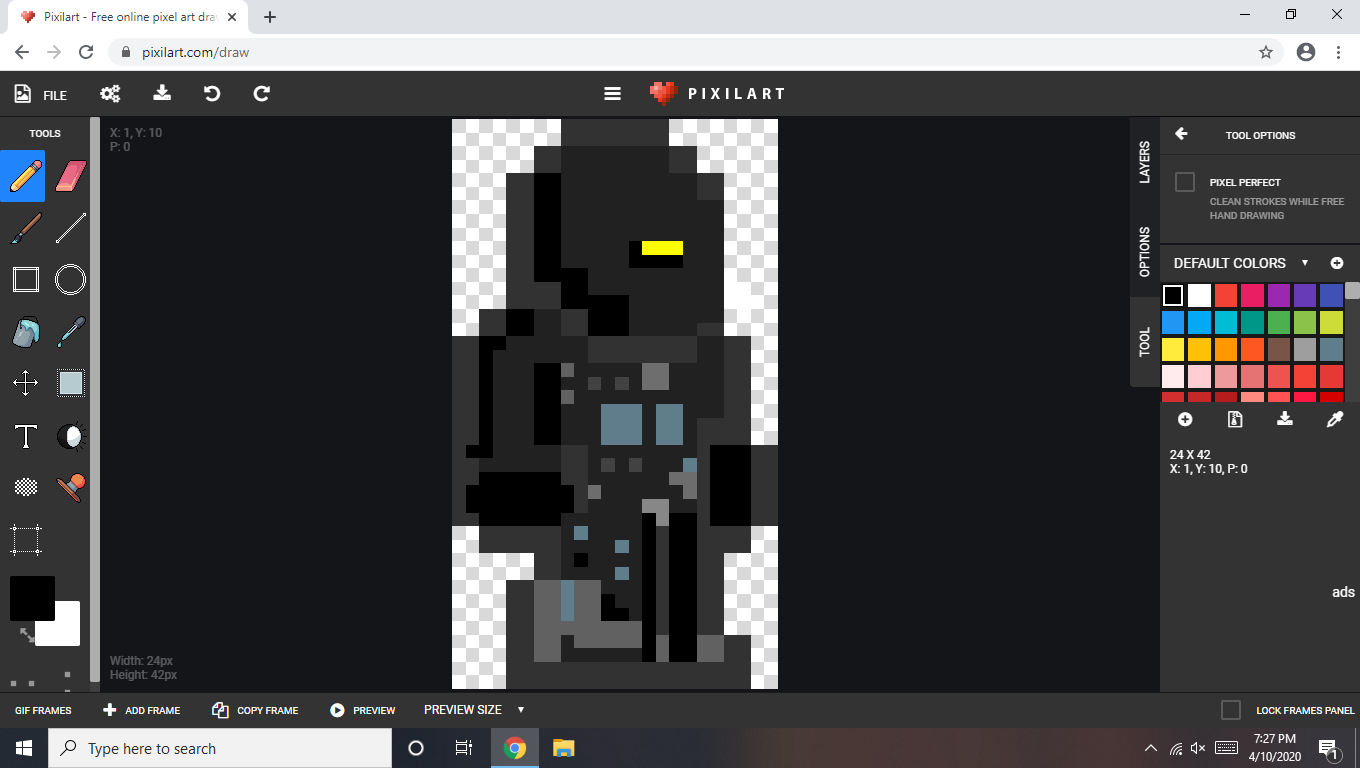
Task: Select the Pencil tool
Action: [24, 176]
